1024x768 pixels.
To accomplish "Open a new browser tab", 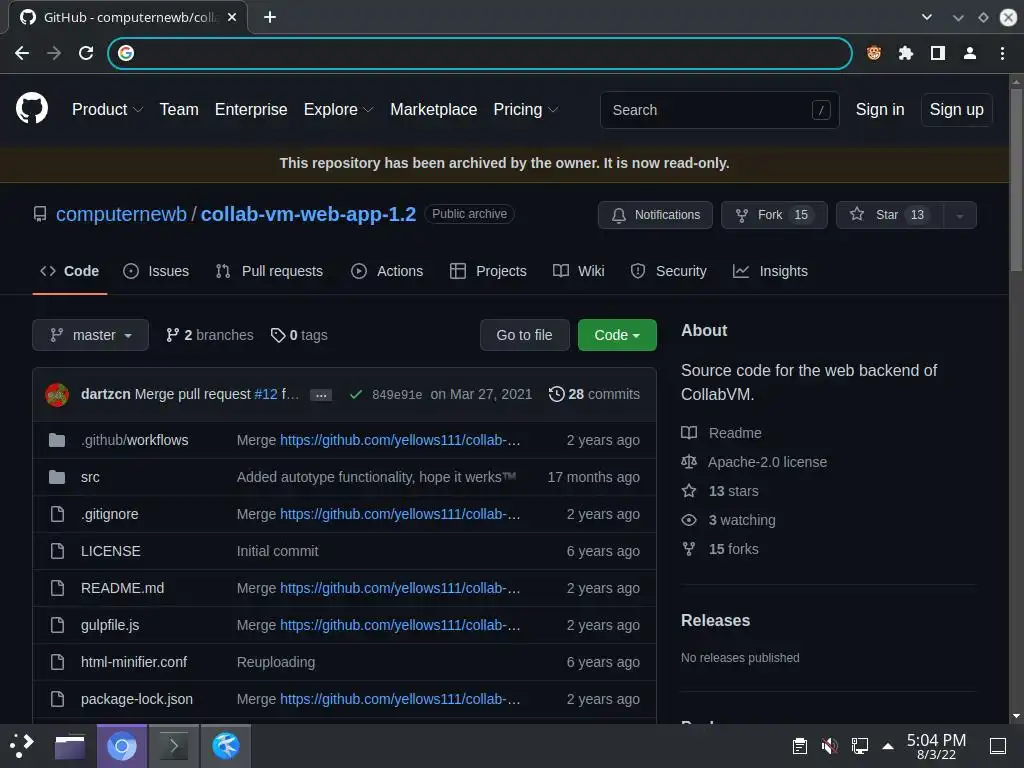I will point(270,17).
